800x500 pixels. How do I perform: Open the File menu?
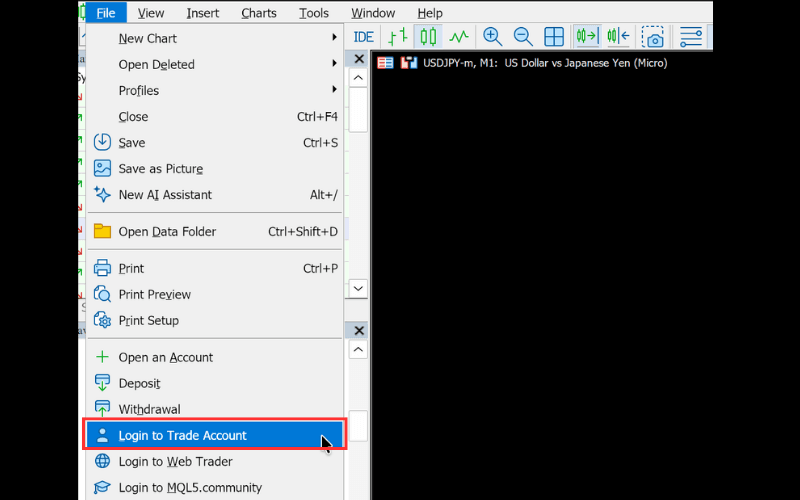pos(106,13)
